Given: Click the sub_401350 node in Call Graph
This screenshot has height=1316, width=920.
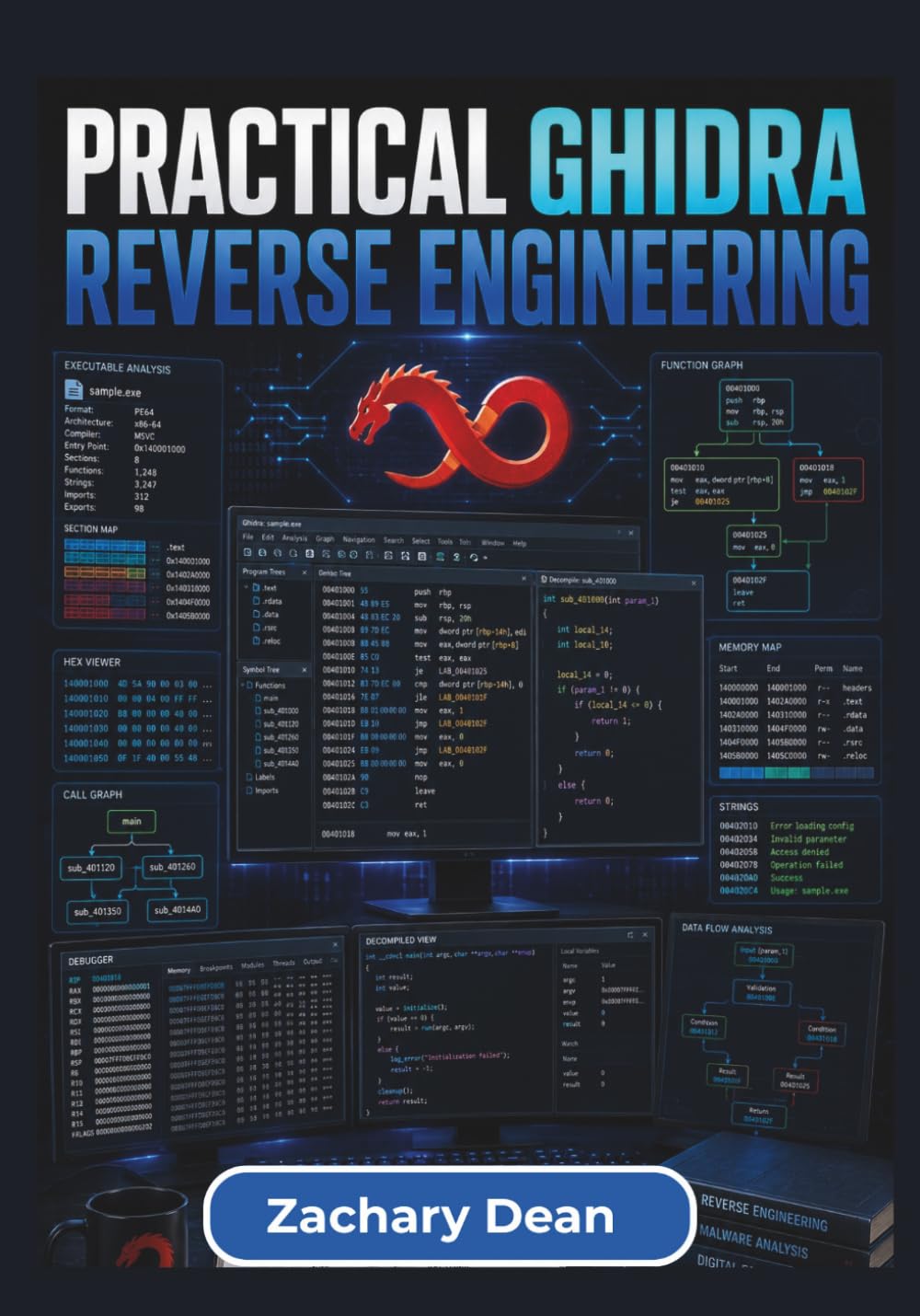Looking at the screenshot, I should [98, 911].
